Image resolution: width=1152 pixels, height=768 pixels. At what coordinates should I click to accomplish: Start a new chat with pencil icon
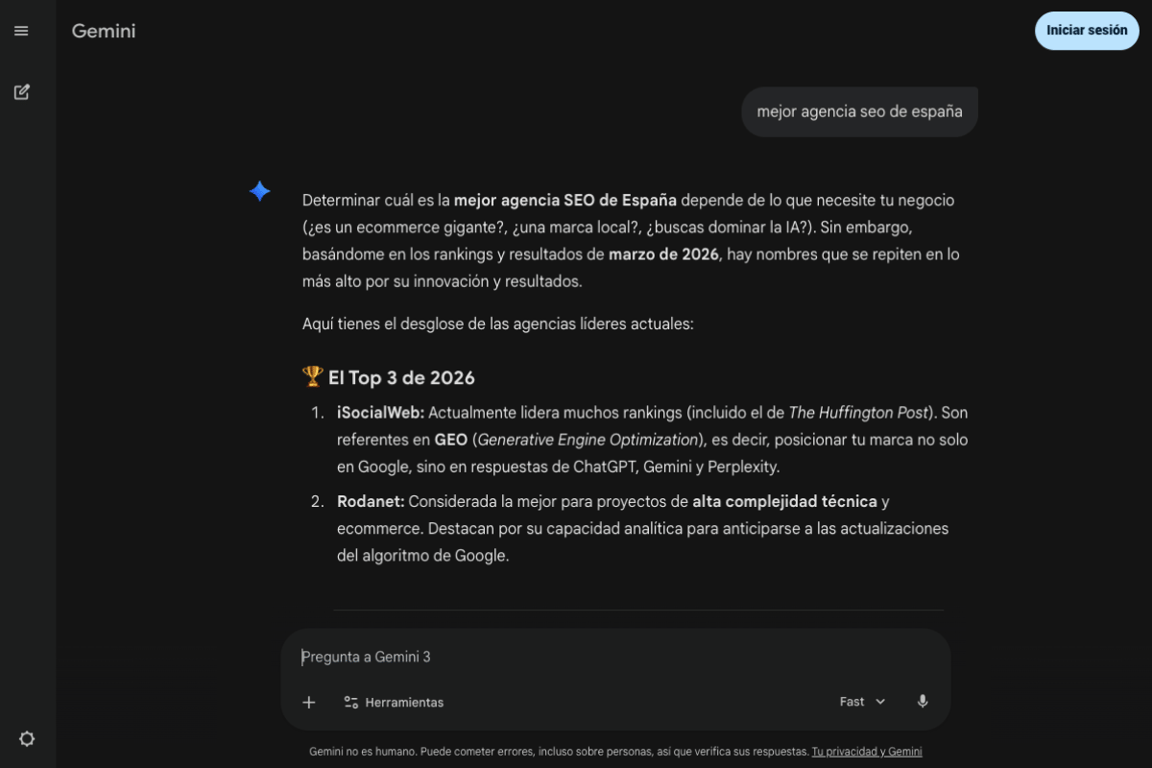point(21,92)
